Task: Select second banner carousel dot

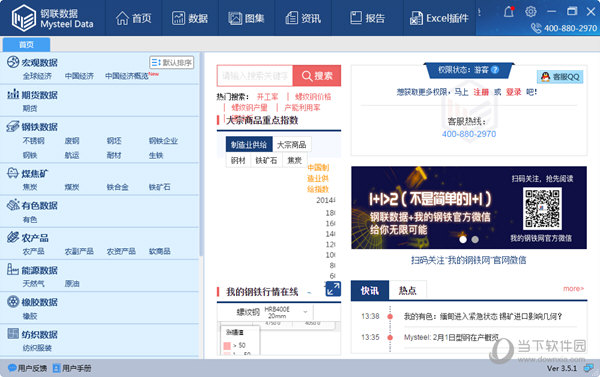Action: tap(475, 239)
